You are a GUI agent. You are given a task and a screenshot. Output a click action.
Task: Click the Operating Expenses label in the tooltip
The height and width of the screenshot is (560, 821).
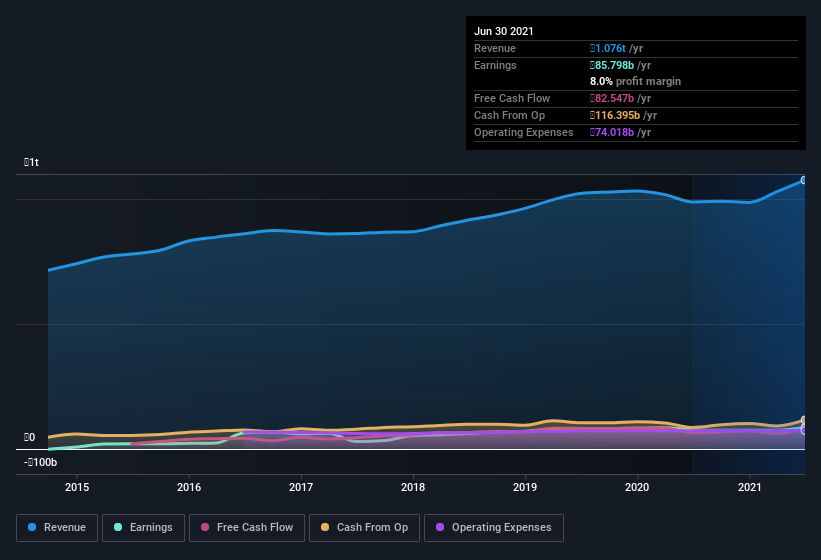[x=524, y=132]
